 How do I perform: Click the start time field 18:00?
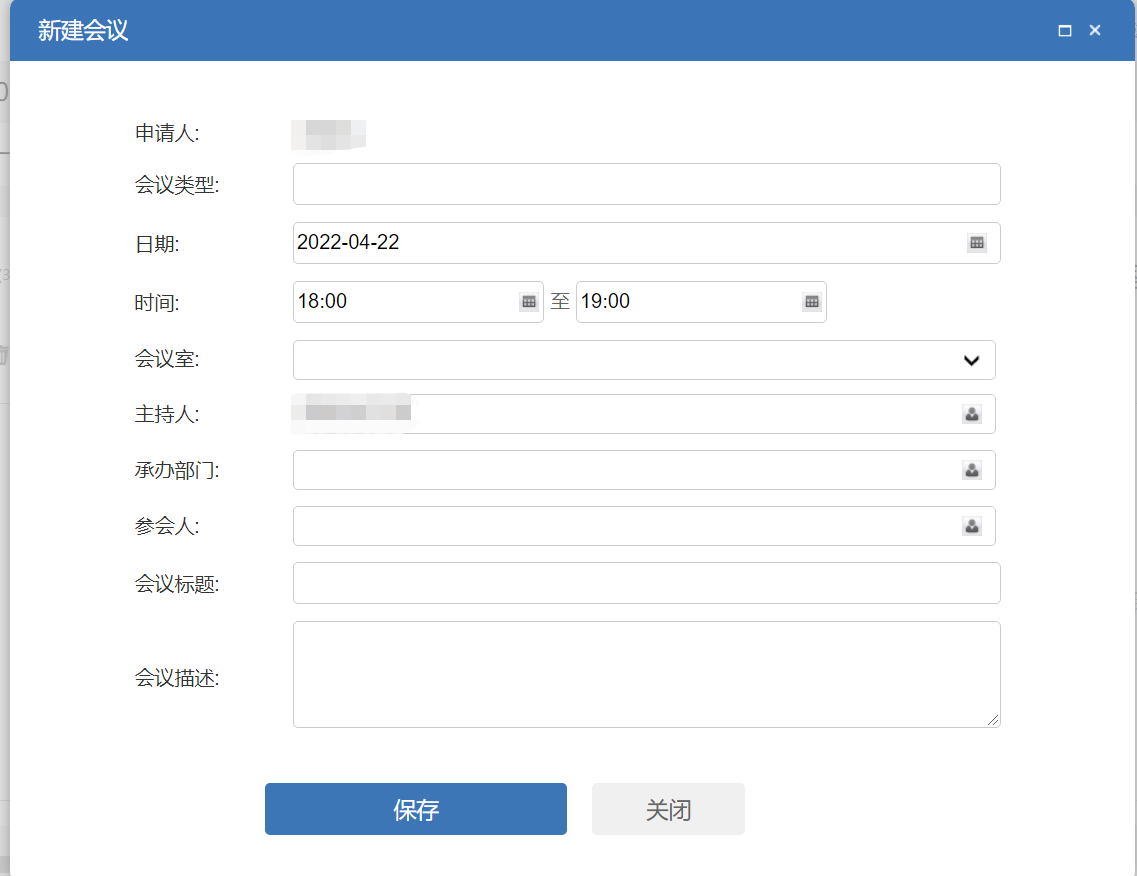point(418,302)
